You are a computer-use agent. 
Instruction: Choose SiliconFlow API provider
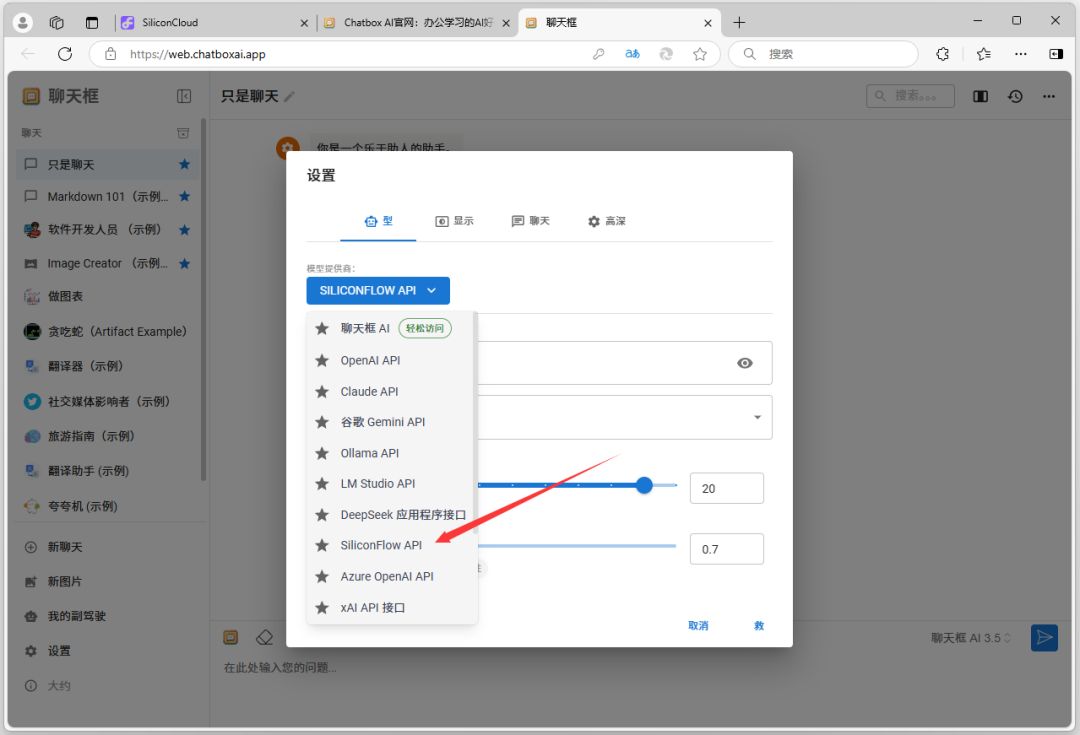click(x=391, y=545)
